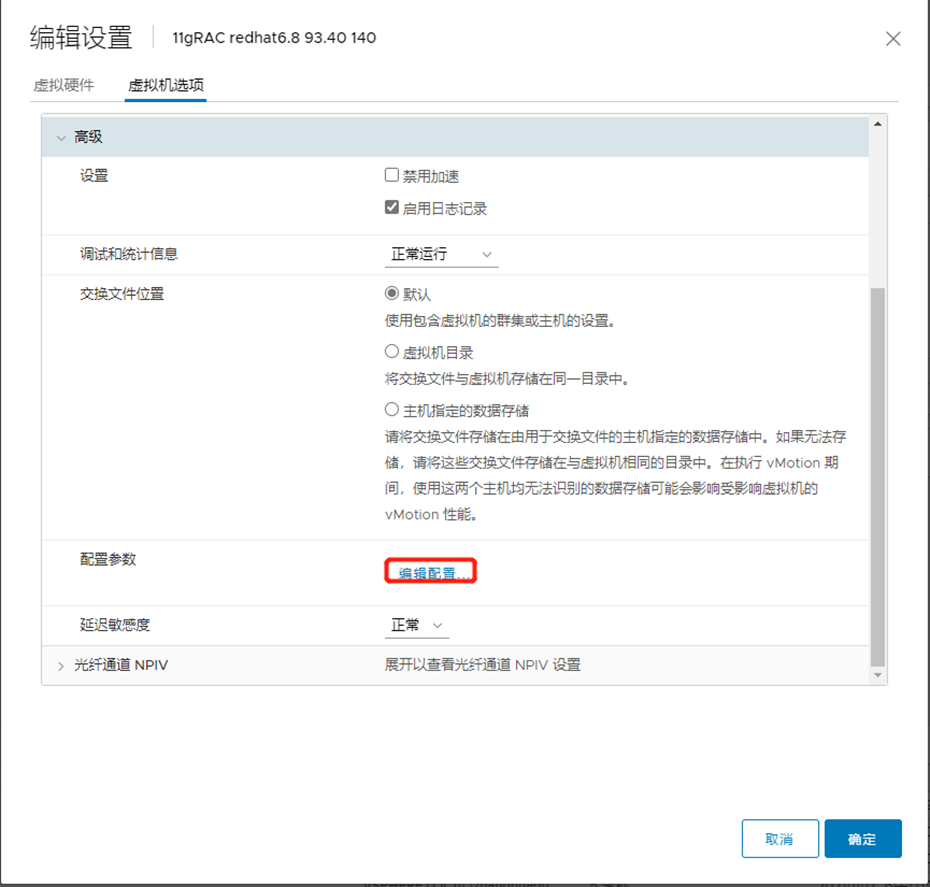Image resolution: width=930 pixels, height=887 pixels.
Task: Click the title 11gRAC redhat6.8 93.40 140
Action: tap(274, 38)
